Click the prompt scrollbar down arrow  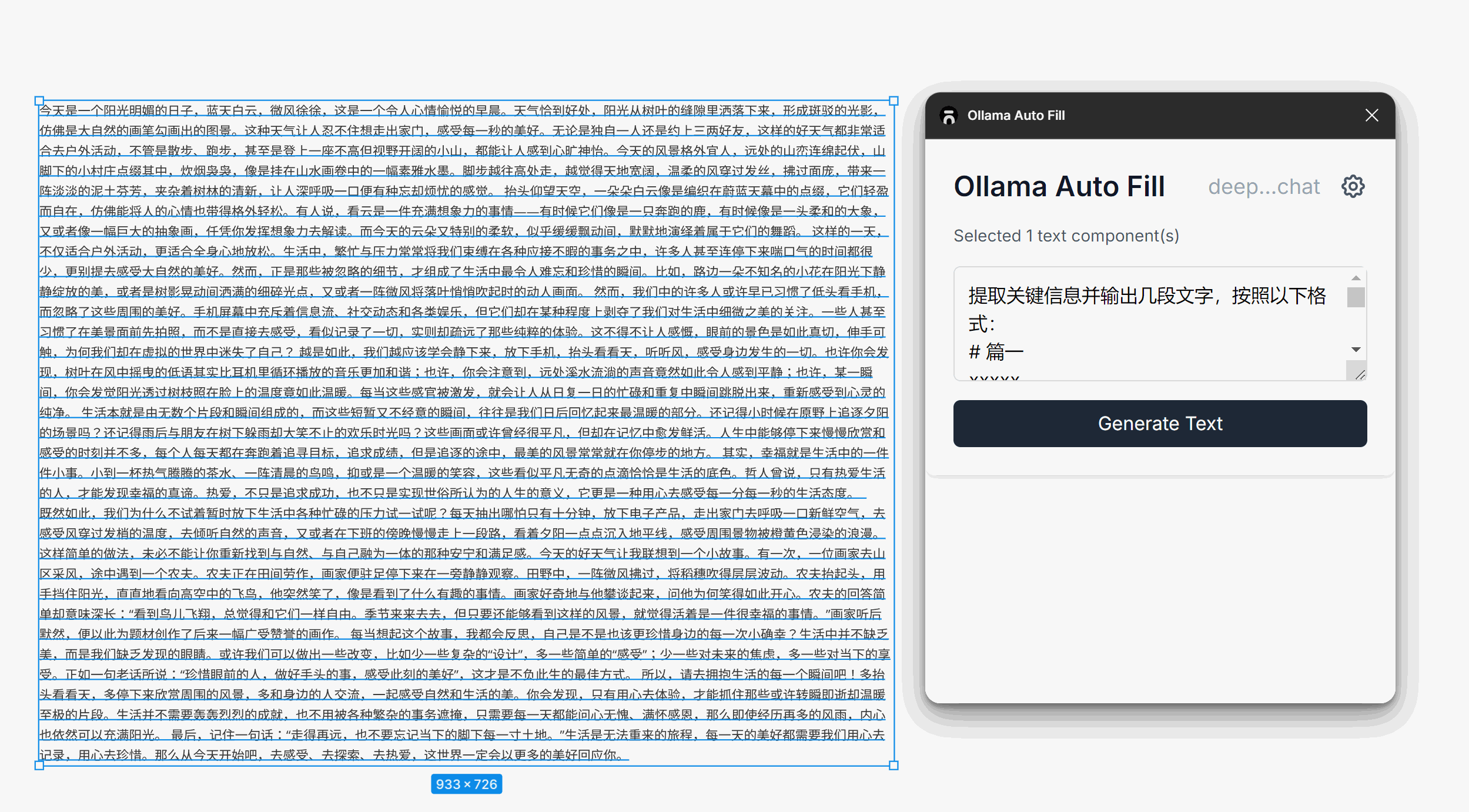pos(1356,350)
